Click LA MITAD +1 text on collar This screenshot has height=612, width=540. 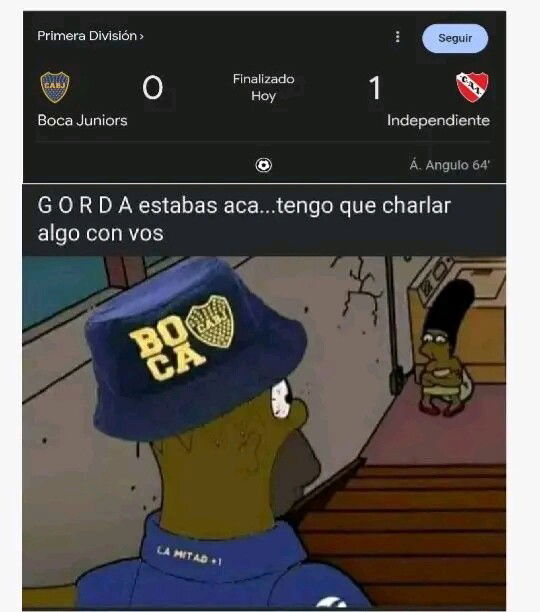tap(189, 556)
